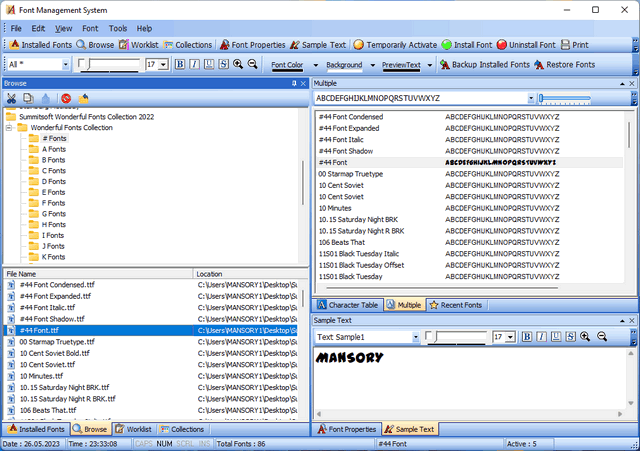Open the font size 17 dropdown in main toolbar
Screen dimensions: 640x451
click(x=164, y=64)
